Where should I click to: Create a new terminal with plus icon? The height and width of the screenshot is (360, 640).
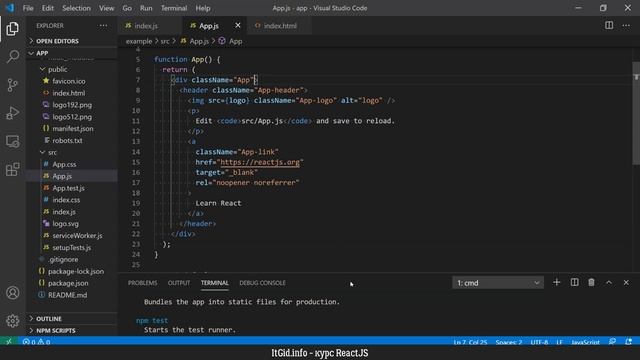556,282
